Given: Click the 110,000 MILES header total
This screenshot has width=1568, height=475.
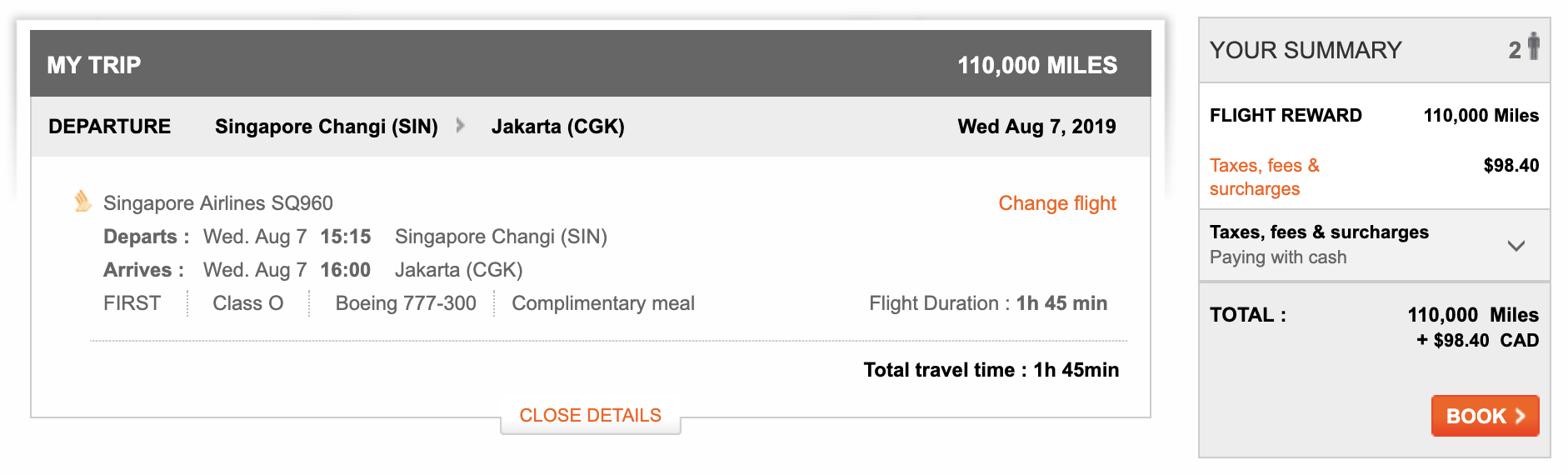Looking at the screenshot, I should coord(1037,65).
